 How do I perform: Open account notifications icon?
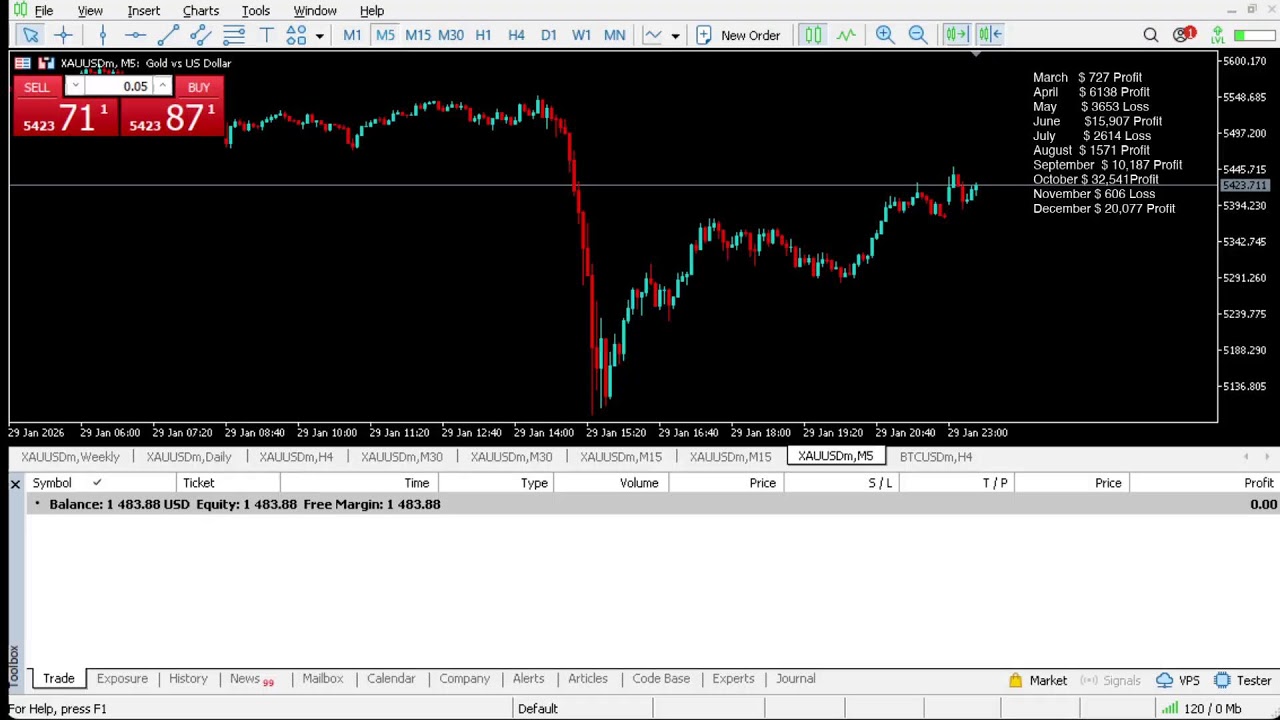[x=1184, y=35]
